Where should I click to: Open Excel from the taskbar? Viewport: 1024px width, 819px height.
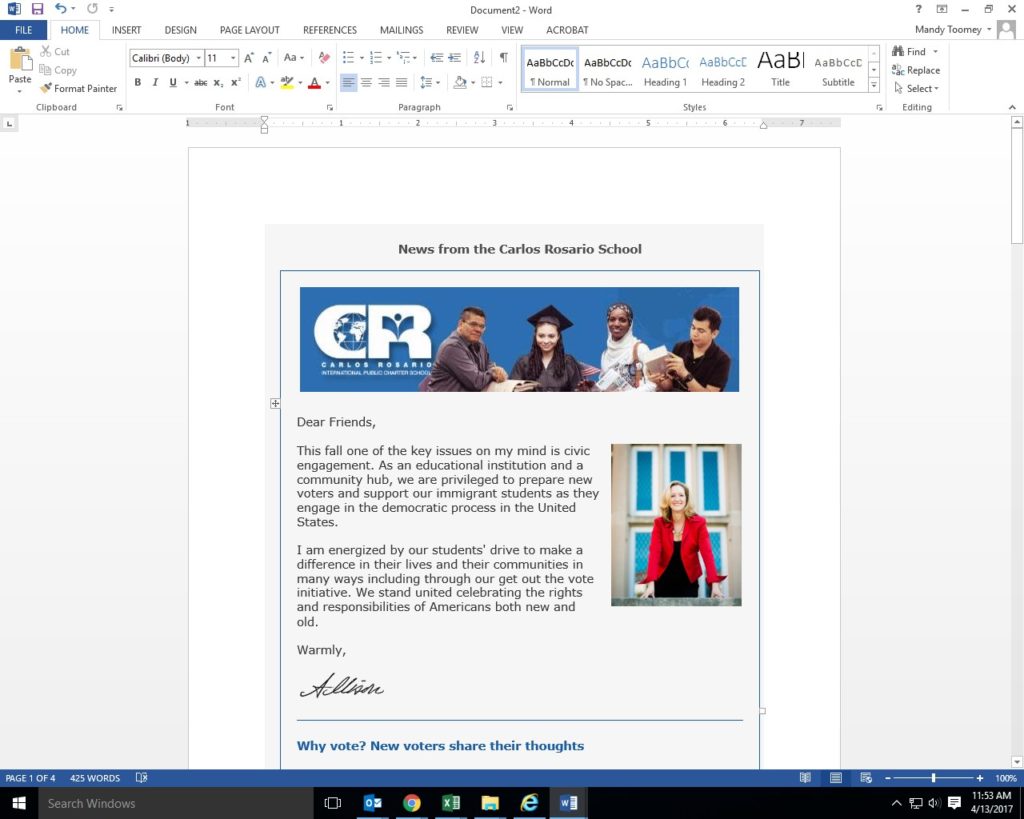click(x=451, y=803)
